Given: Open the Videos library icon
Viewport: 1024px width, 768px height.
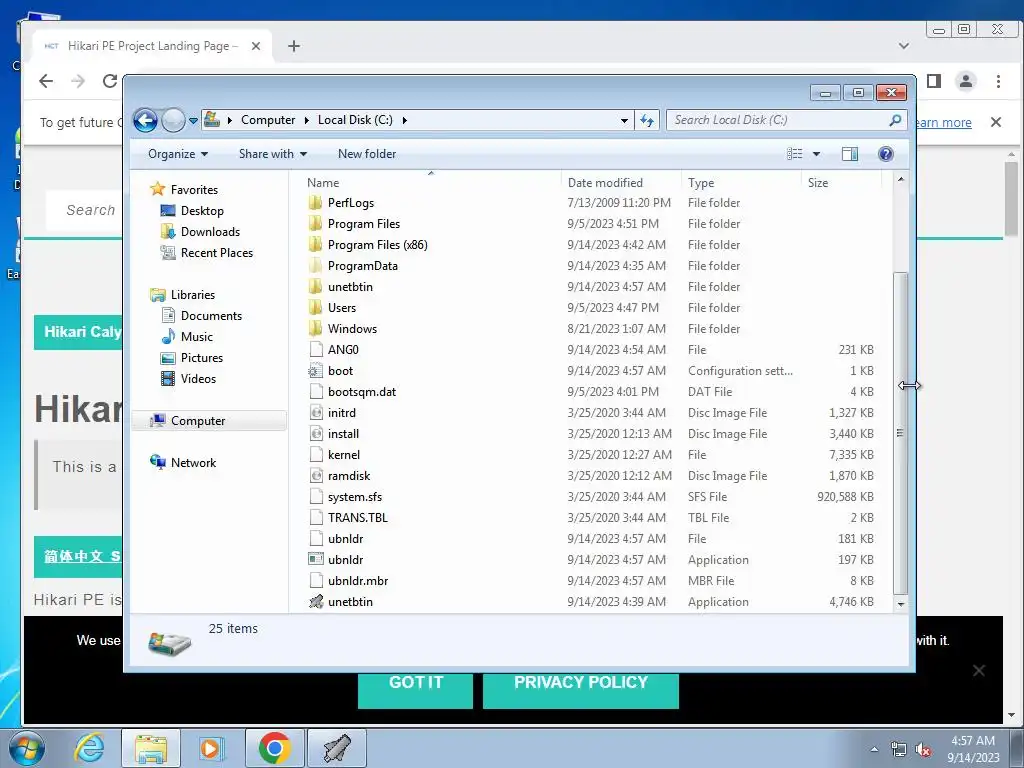Looking at the screenshot, I should coord(168,379).
